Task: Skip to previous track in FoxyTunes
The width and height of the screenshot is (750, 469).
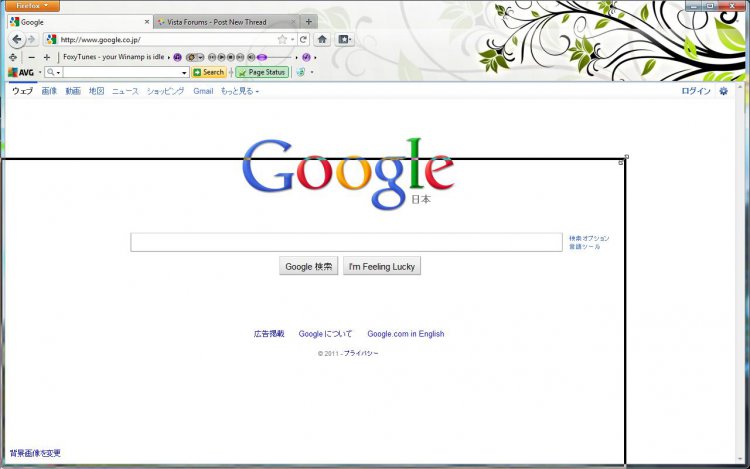Action: click(x=212, y=57)
